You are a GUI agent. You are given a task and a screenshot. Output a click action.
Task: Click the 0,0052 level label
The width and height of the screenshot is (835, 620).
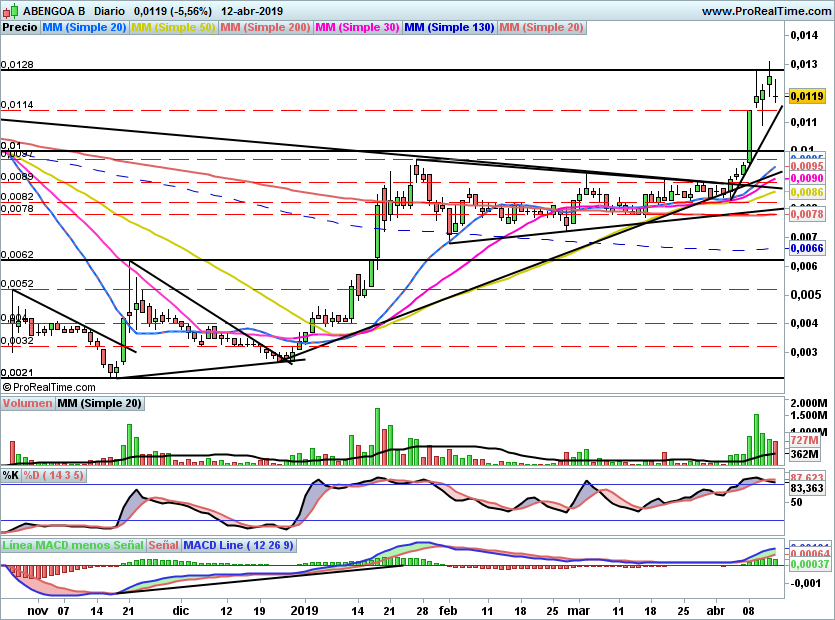click(x=17, y=284)
